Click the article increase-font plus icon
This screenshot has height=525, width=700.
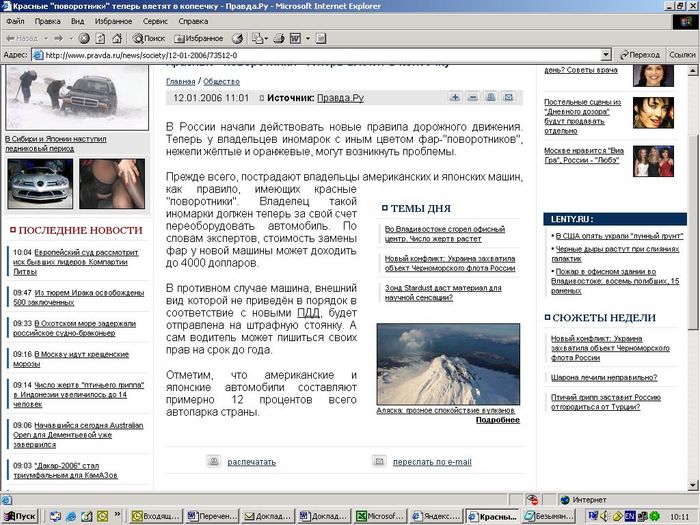pyautogui.click(x=454, y=97)
